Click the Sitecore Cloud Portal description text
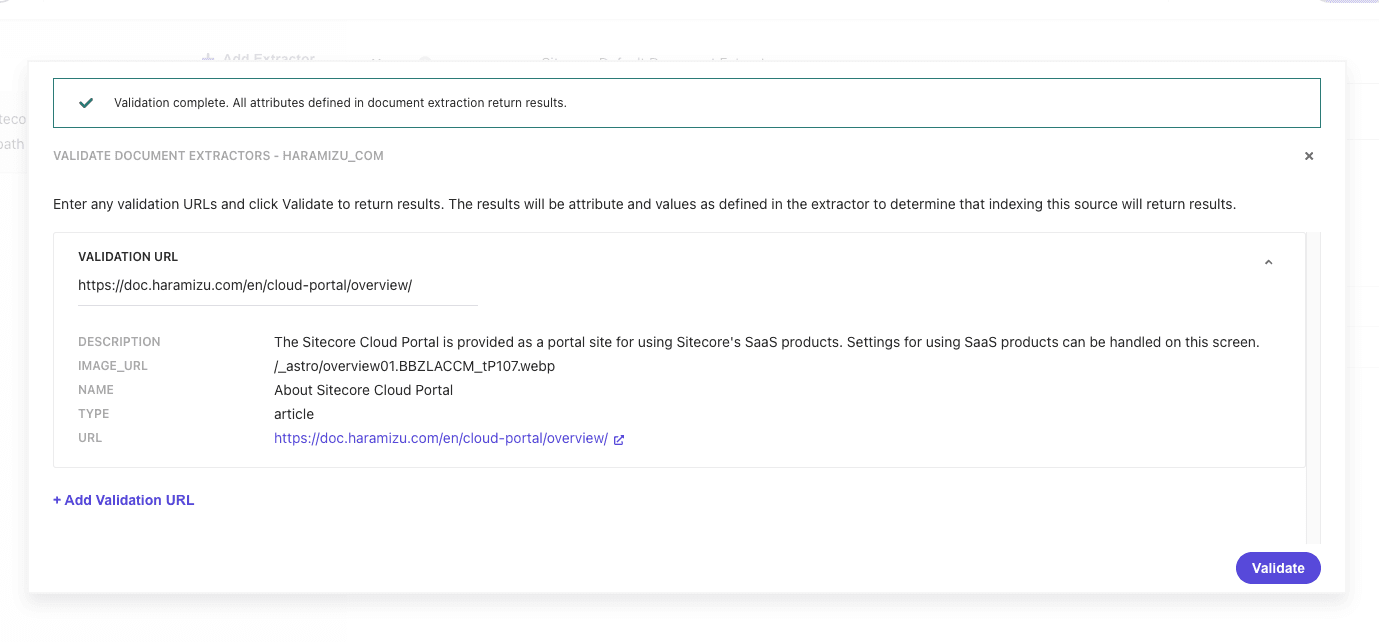Screen dimensions: 1379x642 point(766,342)
